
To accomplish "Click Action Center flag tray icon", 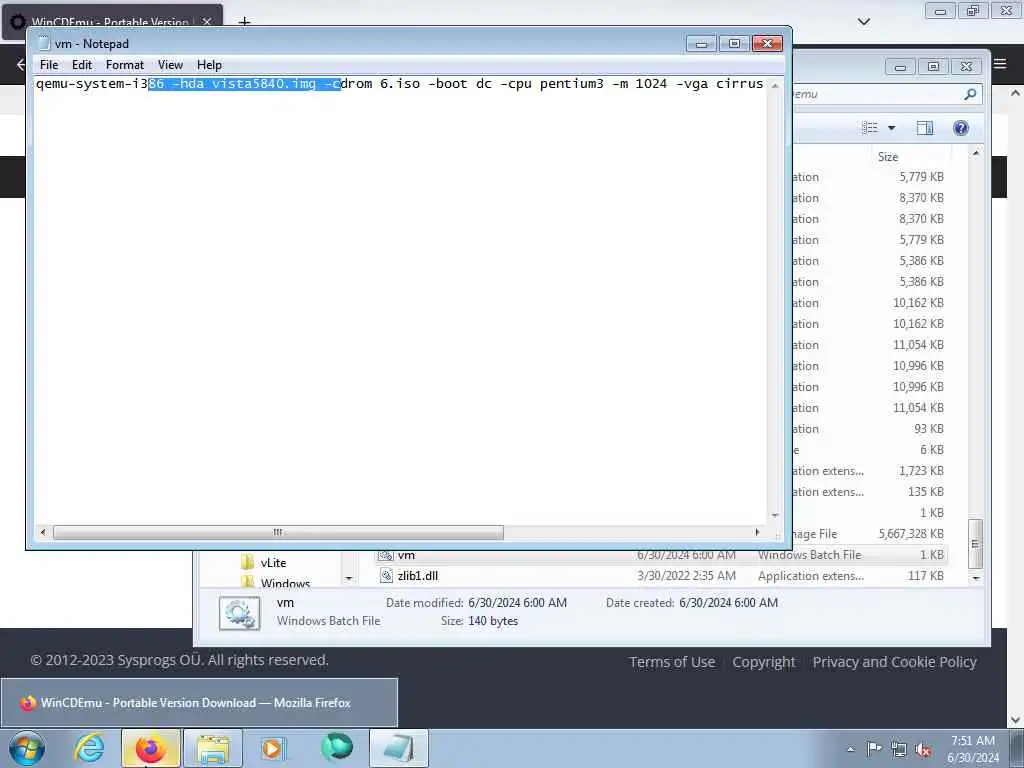I will tap(874, 749).
